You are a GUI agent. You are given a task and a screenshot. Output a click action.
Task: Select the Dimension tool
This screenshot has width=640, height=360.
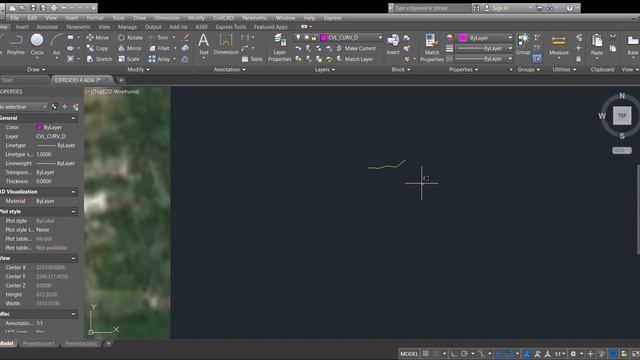tap(226, 44)
